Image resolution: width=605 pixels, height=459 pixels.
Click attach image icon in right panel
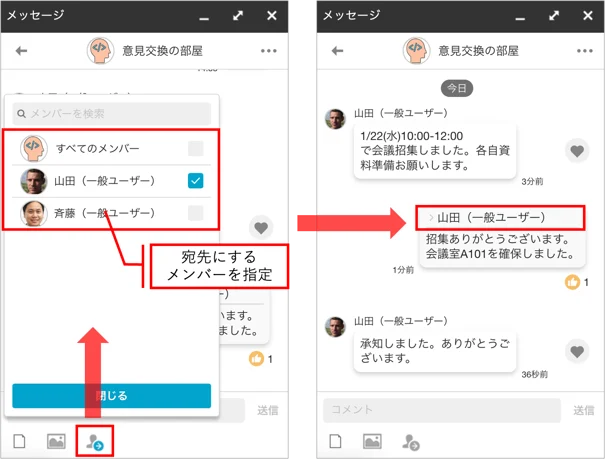tap(372, 441)
